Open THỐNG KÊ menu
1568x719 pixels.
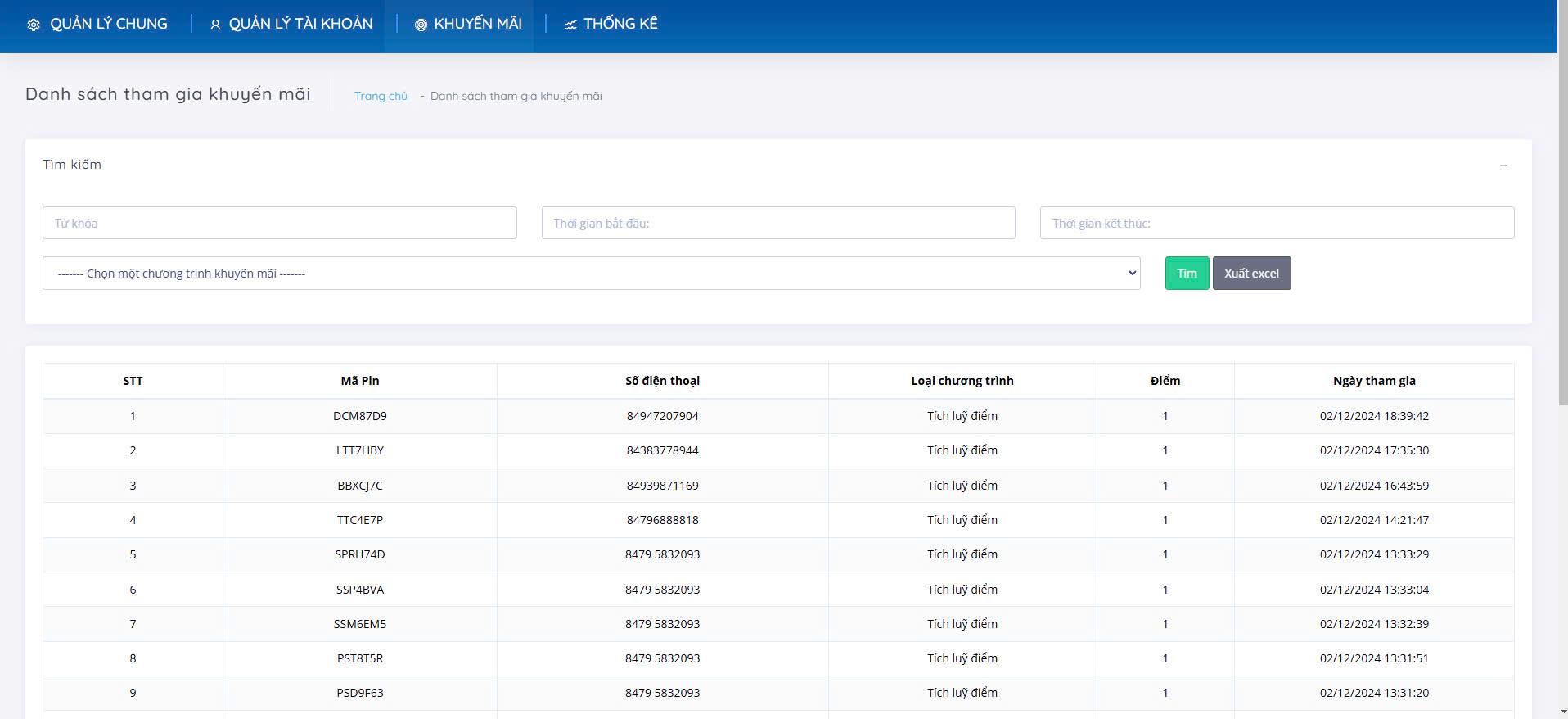click(611, 24)
